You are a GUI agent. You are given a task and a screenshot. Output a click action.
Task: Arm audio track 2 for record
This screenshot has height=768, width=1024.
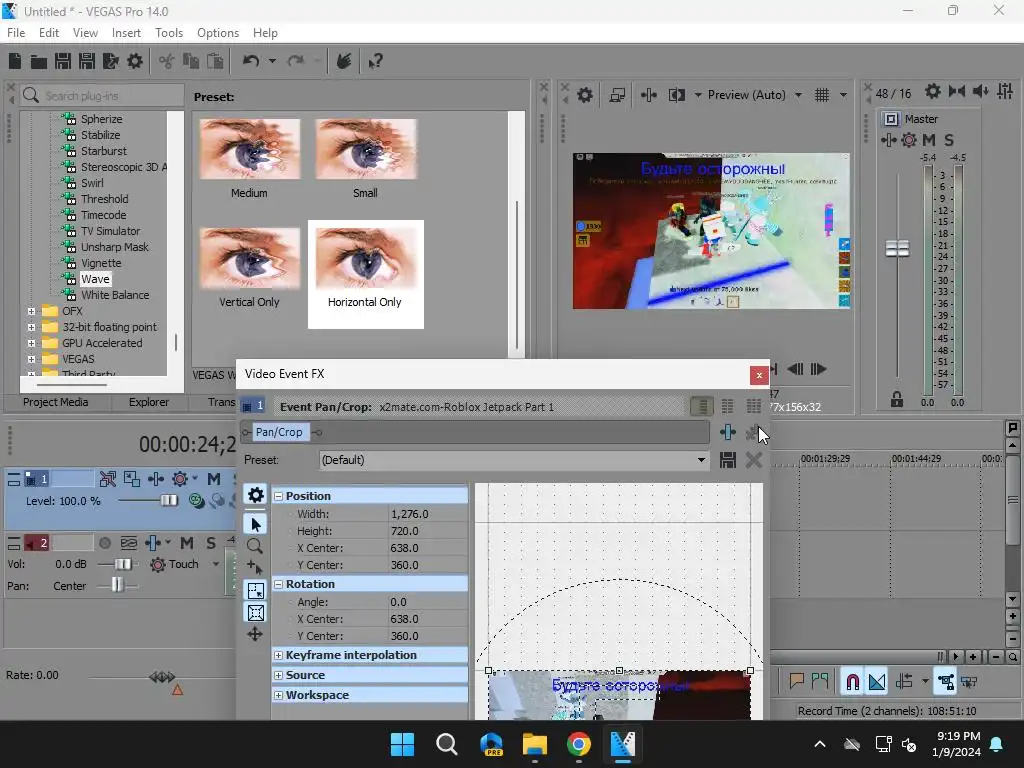point(104,543)
